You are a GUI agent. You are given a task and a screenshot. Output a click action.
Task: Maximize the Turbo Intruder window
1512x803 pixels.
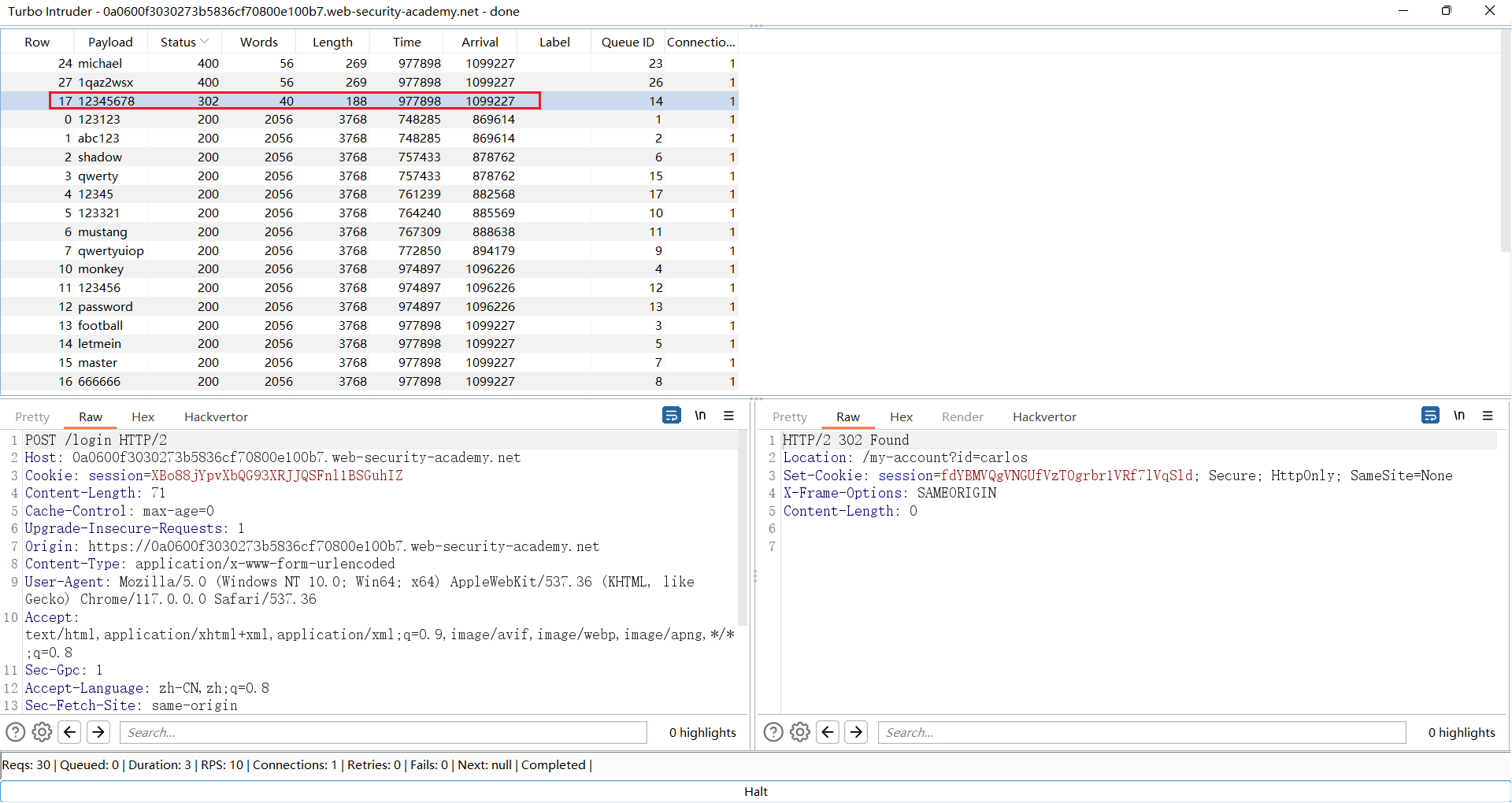(x=1446, y=10)
